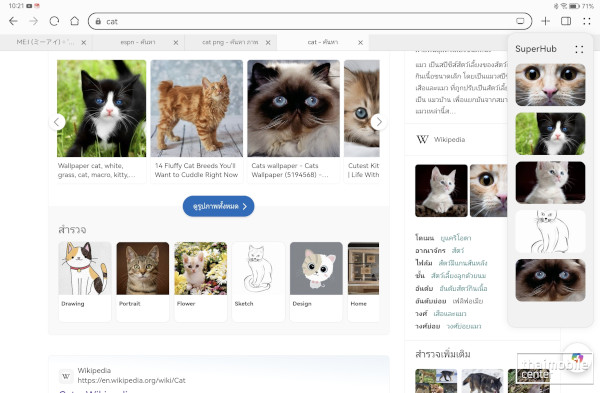Close the MEI tab

coord(83,42)
